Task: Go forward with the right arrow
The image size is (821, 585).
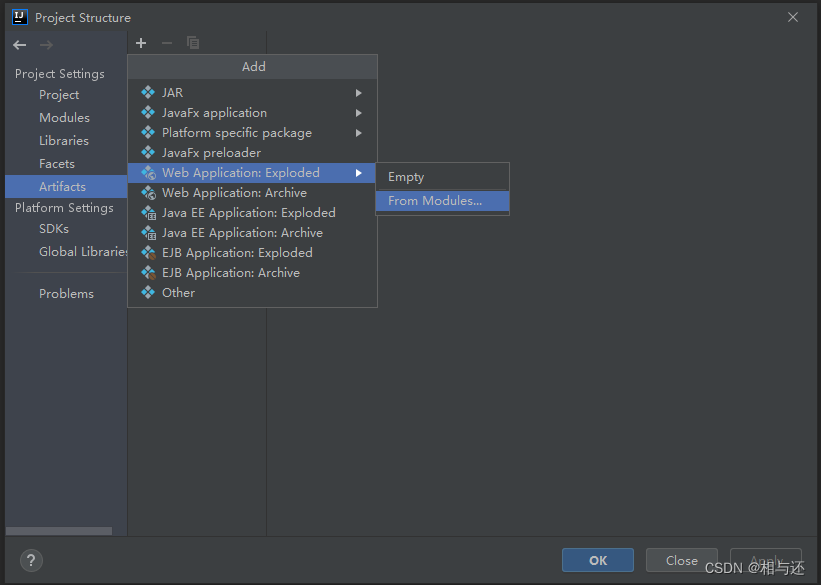Action: pos(46,45)
